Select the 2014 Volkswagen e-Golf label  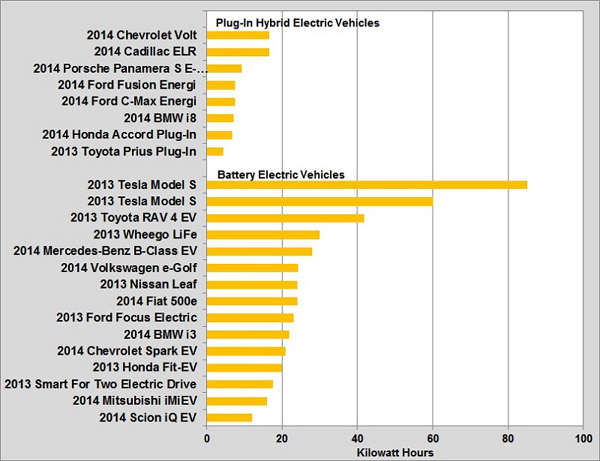pos(129,268)
